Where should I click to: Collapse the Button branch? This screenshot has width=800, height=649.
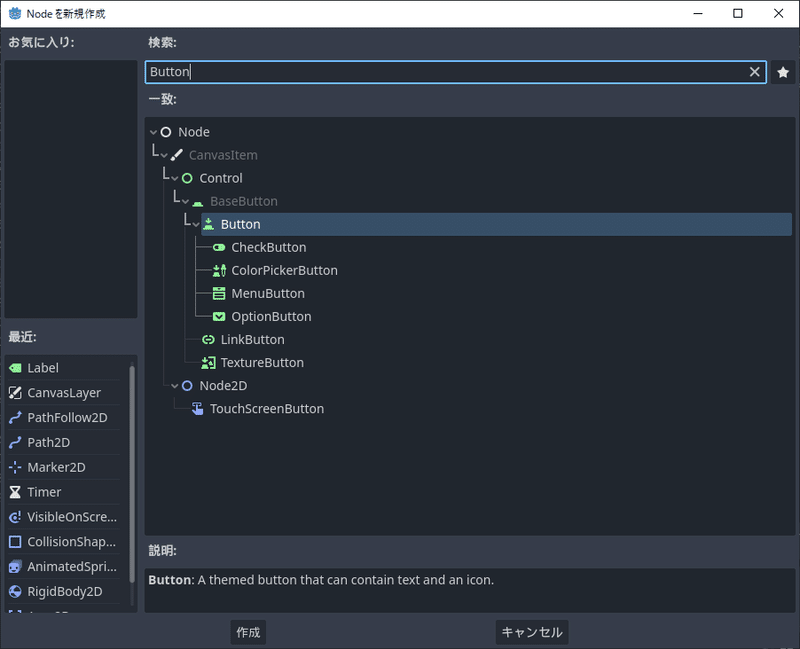click(196, 224)
